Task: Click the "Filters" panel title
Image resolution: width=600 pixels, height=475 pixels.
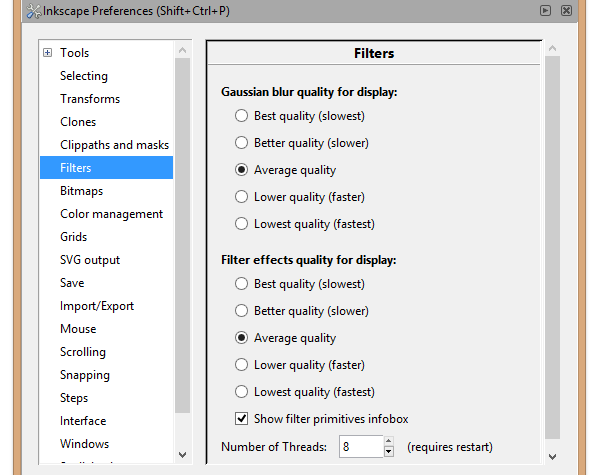Action: tap(374, 53)
